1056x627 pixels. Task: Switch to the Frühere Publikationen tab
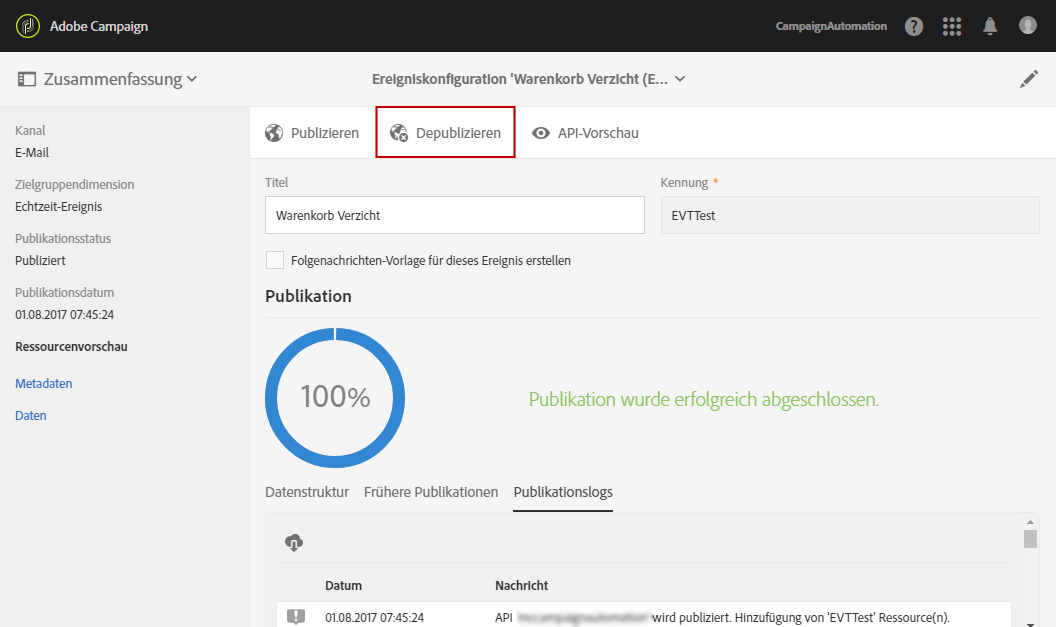[431, 492]
